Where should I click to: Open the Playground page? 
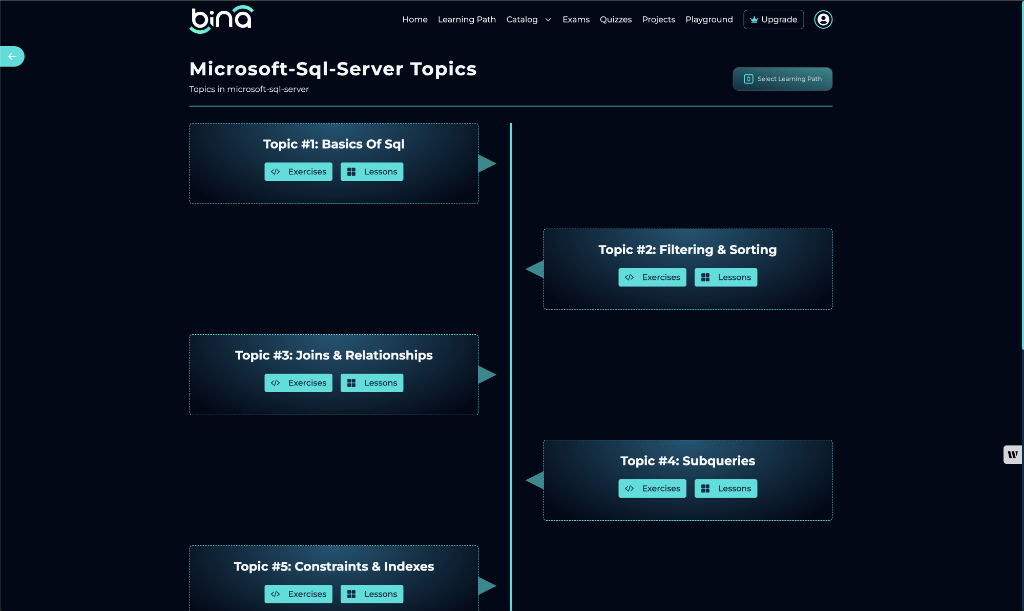point(709,20)
